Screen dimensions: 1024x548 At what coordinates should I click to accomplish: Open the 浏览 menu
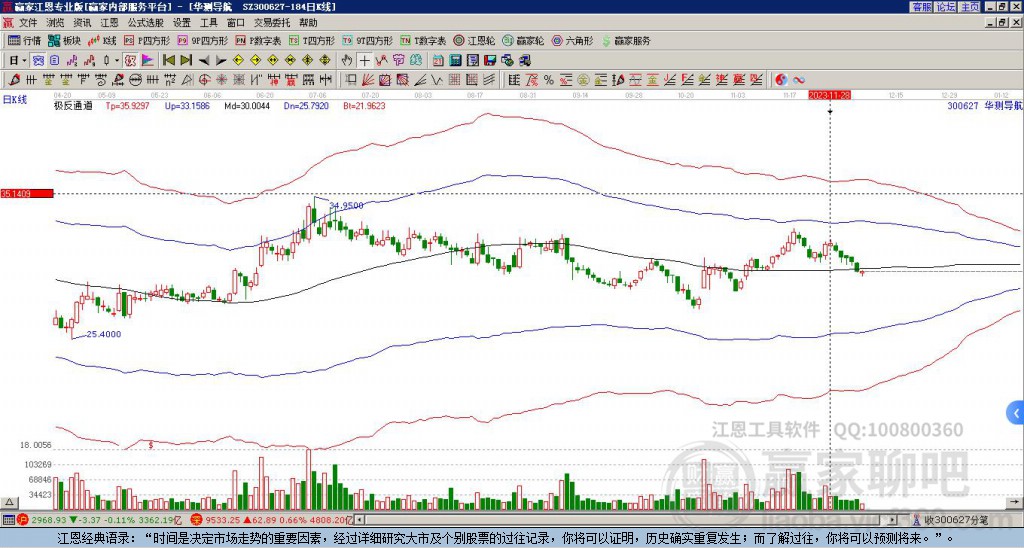[x=55, y=23]
